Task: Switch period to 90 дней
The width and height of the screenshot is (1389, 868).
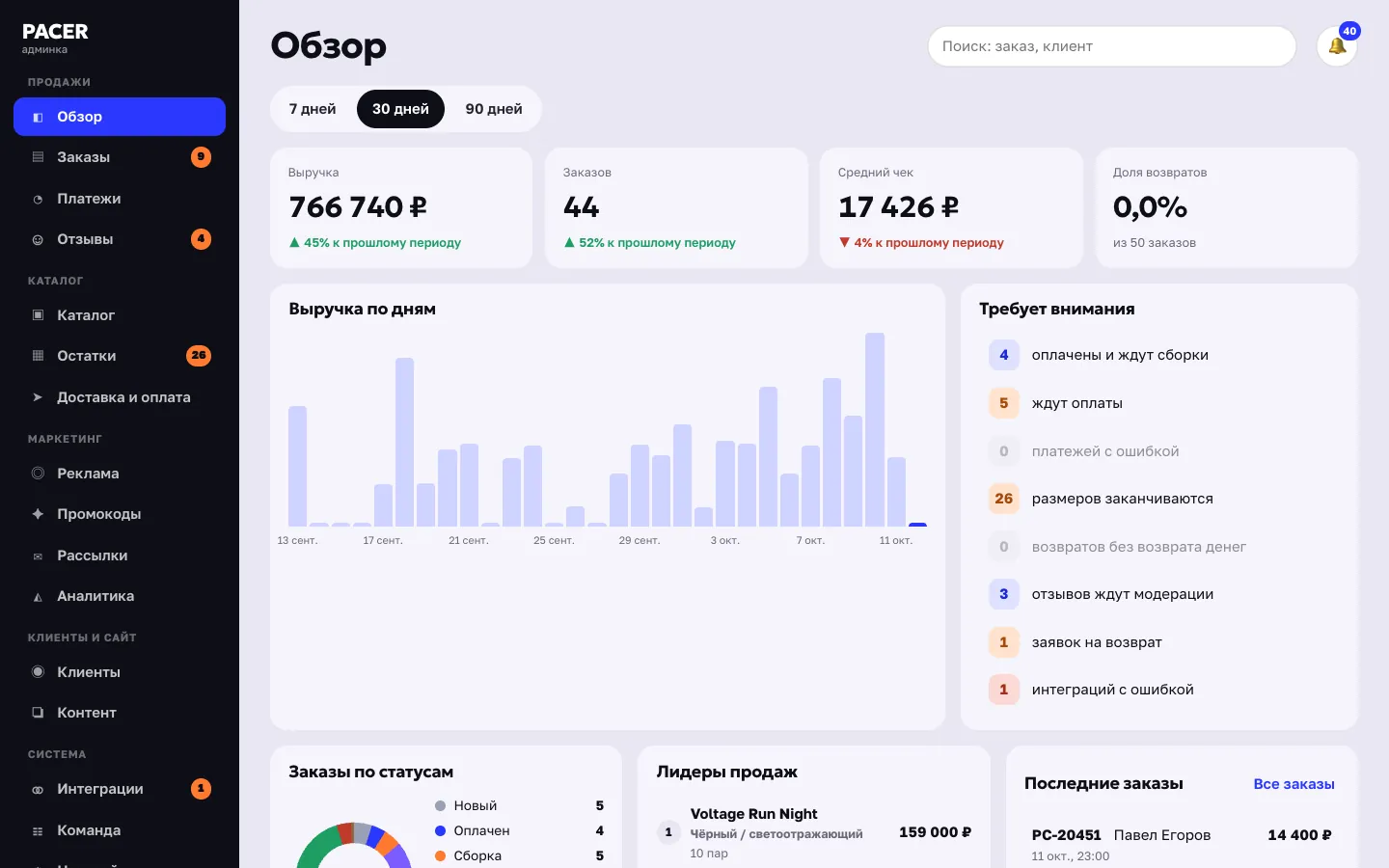Action: click(494, 109)
